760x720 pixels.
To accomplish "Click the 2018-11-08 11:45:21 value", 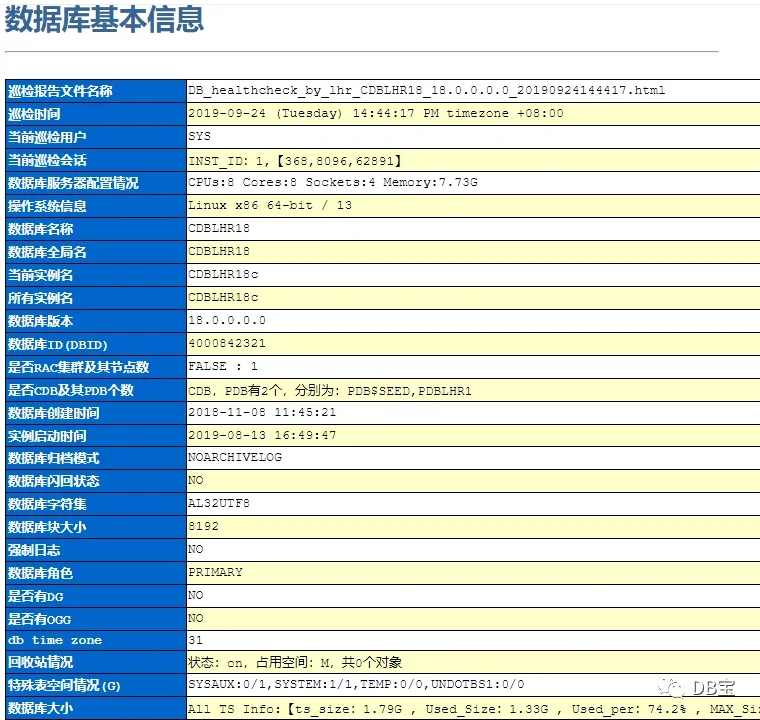I will coord(262,413).
